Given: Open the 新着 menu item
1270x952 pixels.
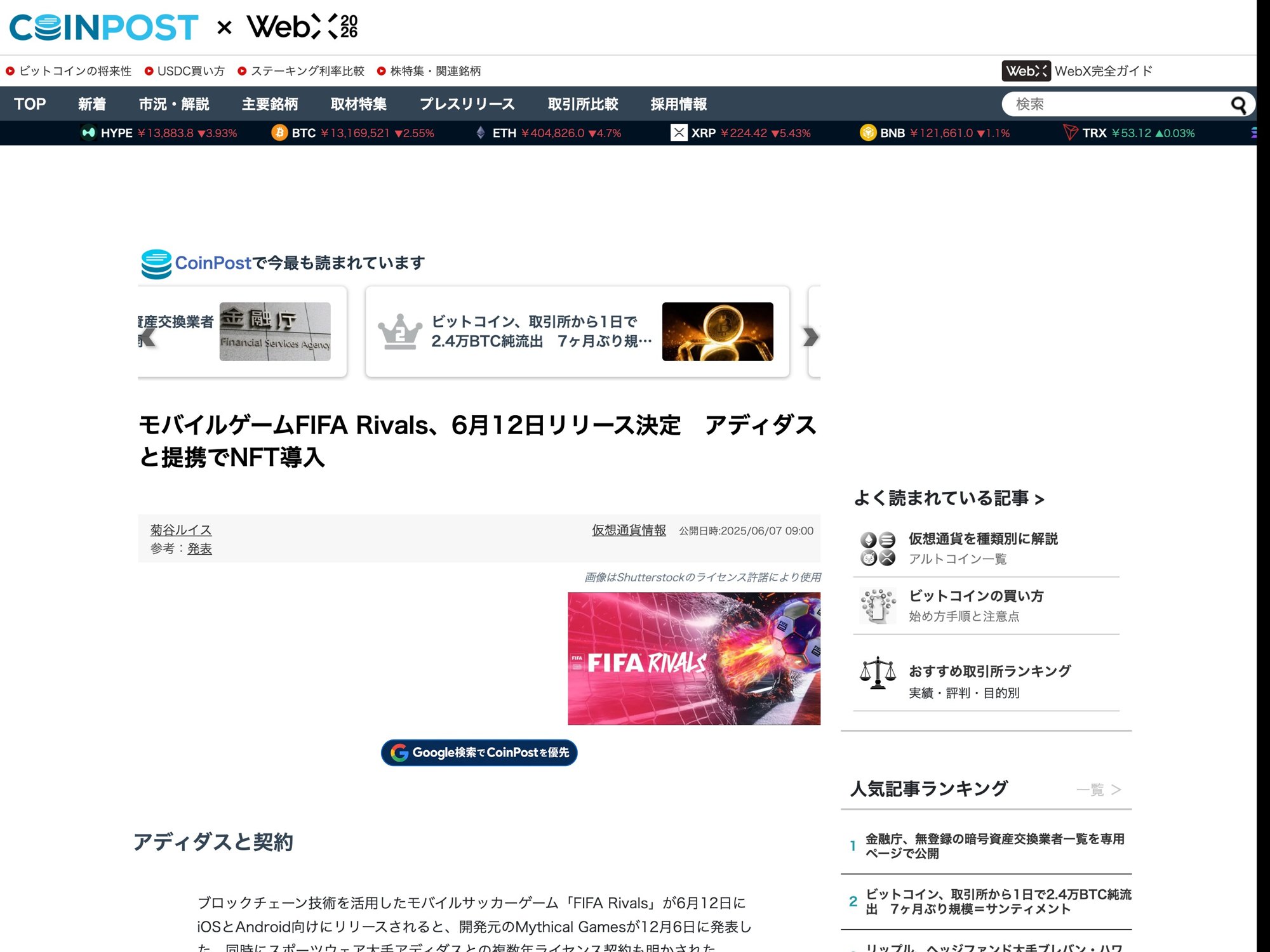Looking at the screenshot, I should 92,104.
